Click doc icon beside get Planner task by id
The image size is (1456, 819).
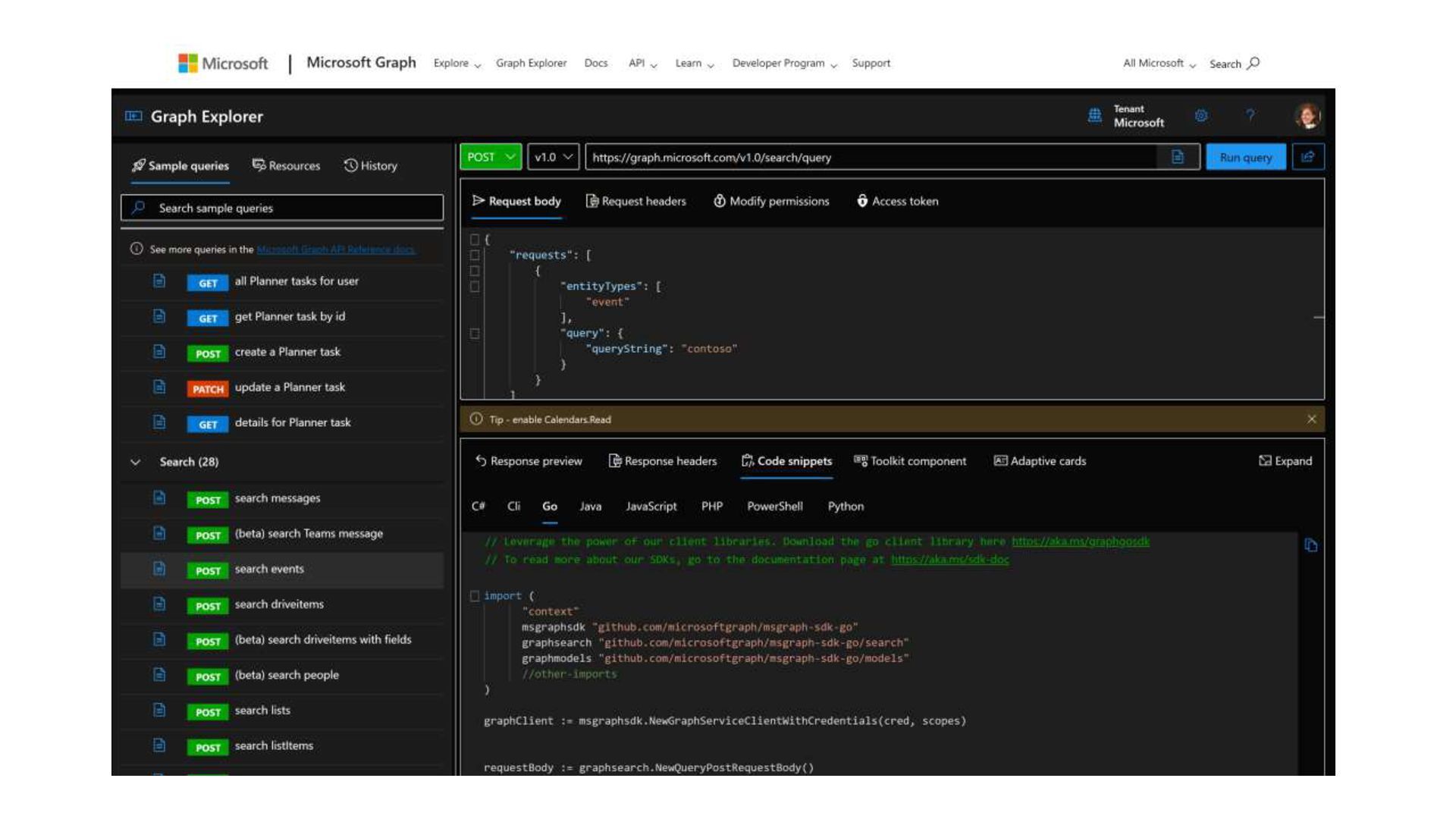(159, 316)
